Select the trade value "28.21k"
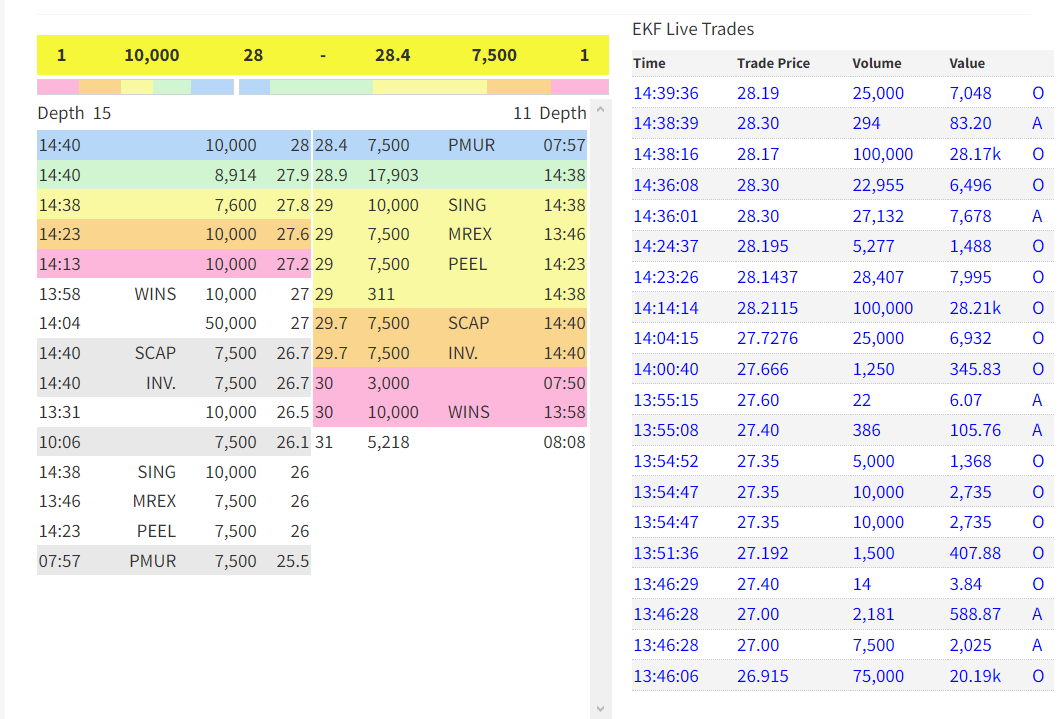Viewport: 1063px width, 719px height. (975, 308)
